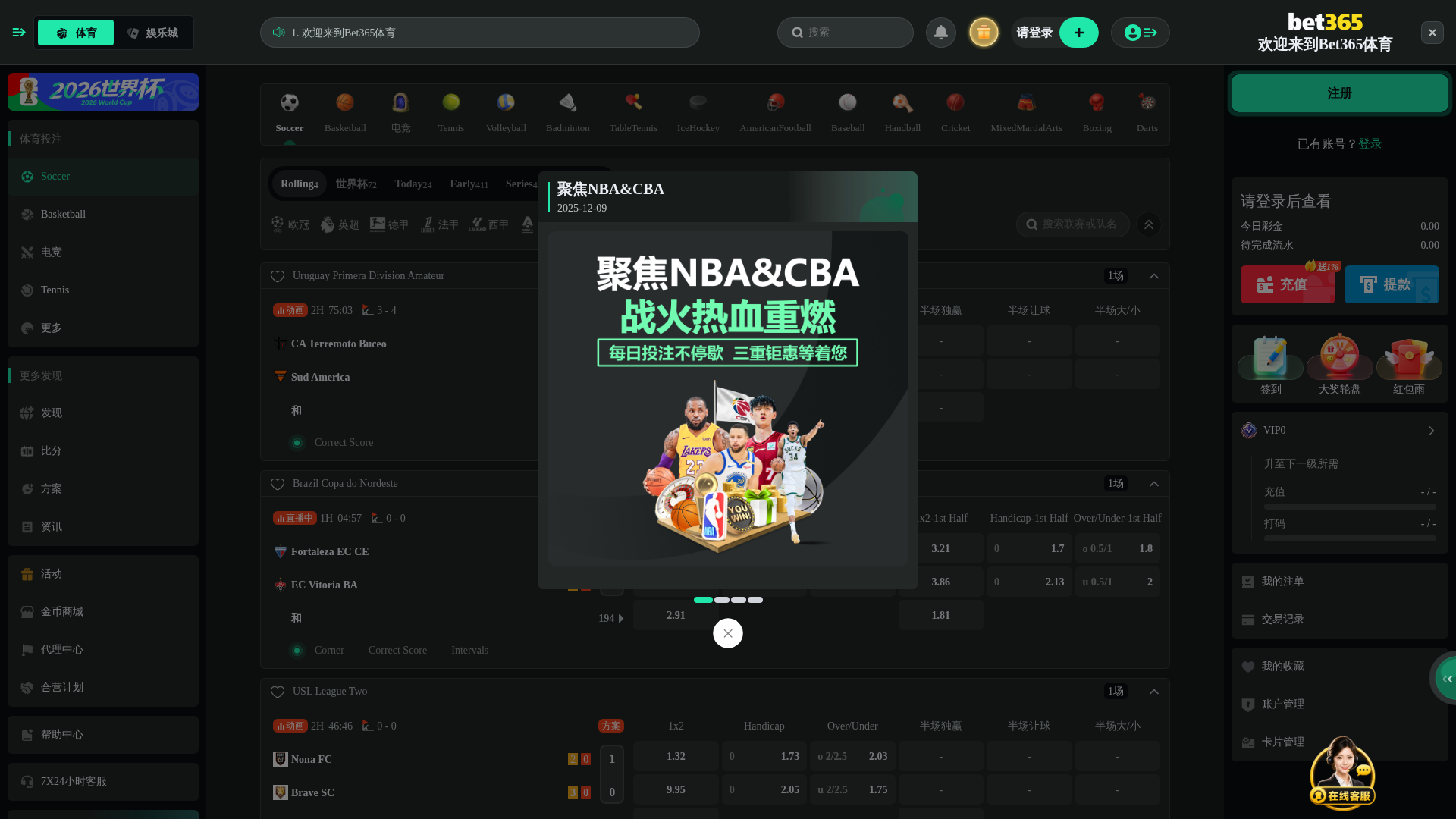
Task: Expand VIP0 details arrow
Action: click(x=1431, y=431)
